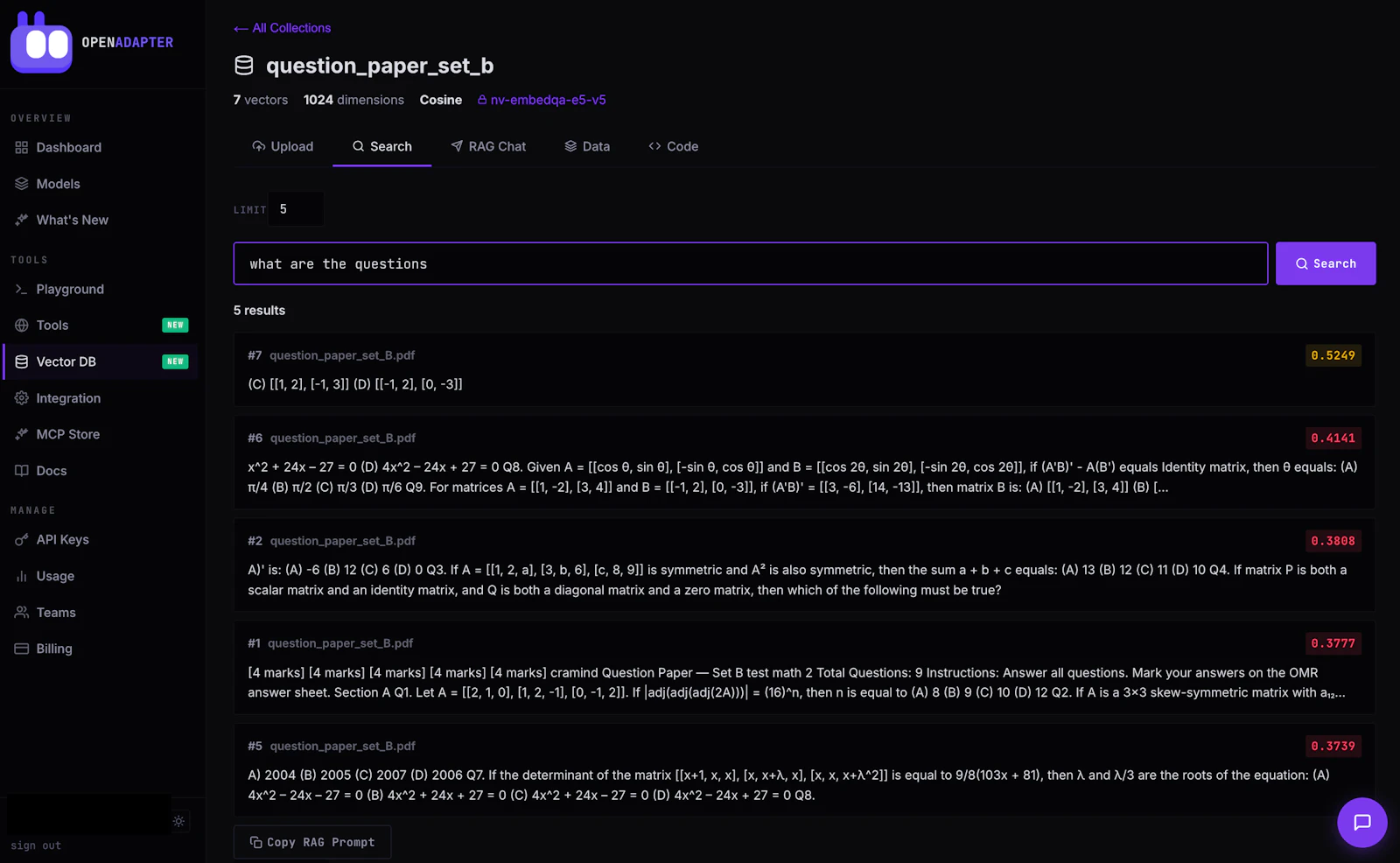The height and width of the screenshot is (863, 1400).
Task: Open the Data tab
Action: pyautogui.click(x=587, y=146)
